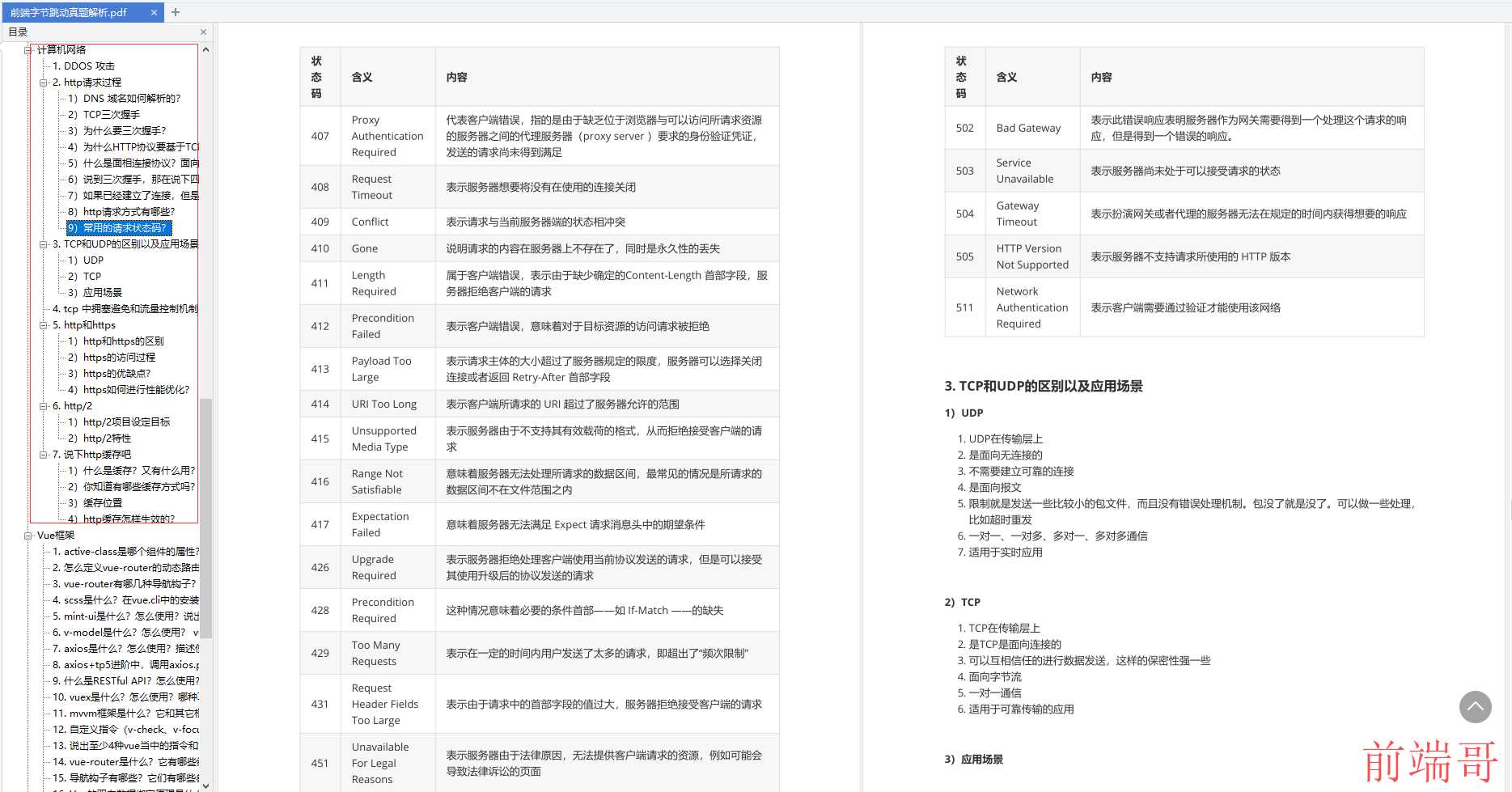Screen dimensions: 1512x792
Task: Collapse the 5. http和https outline node
Action: pyautogui.click(x=44, y=325)
